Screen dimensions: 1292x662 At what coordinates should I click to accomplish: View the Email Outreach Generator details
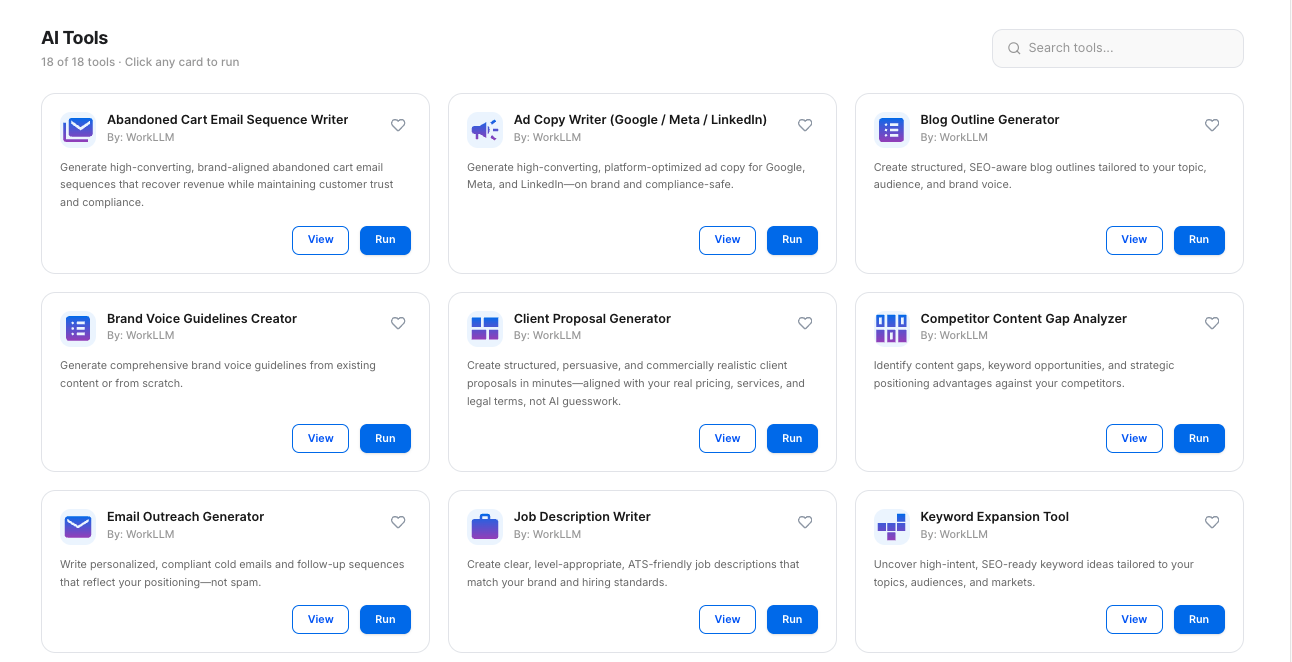320,619
